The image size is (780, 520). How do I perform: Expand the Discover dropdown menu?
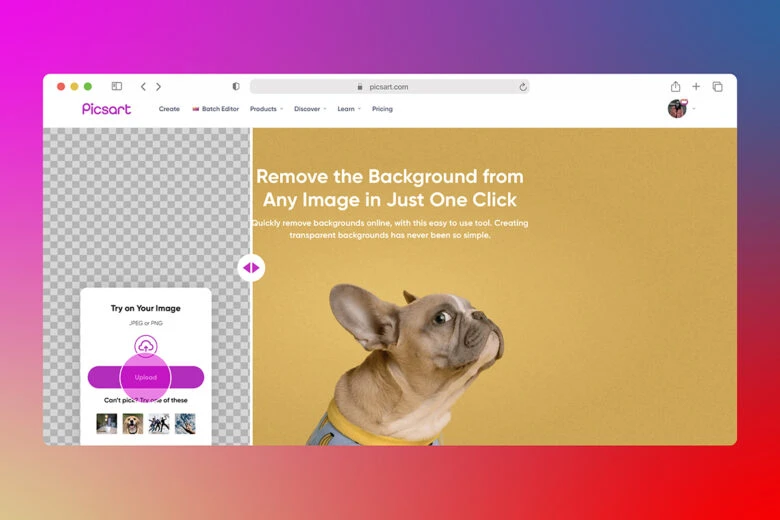click(310, 109)
